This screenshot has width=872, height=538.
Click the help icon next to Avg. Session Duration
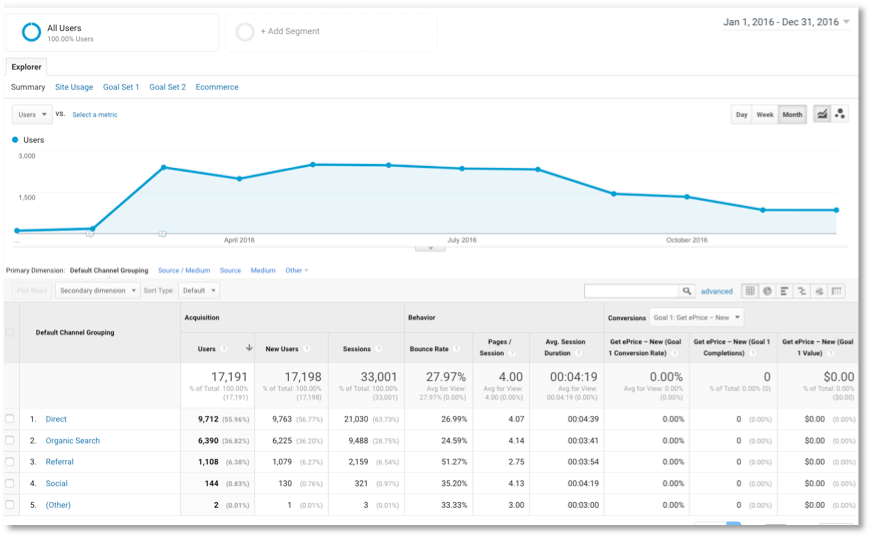pyautogui.click(x=578, y=353)
